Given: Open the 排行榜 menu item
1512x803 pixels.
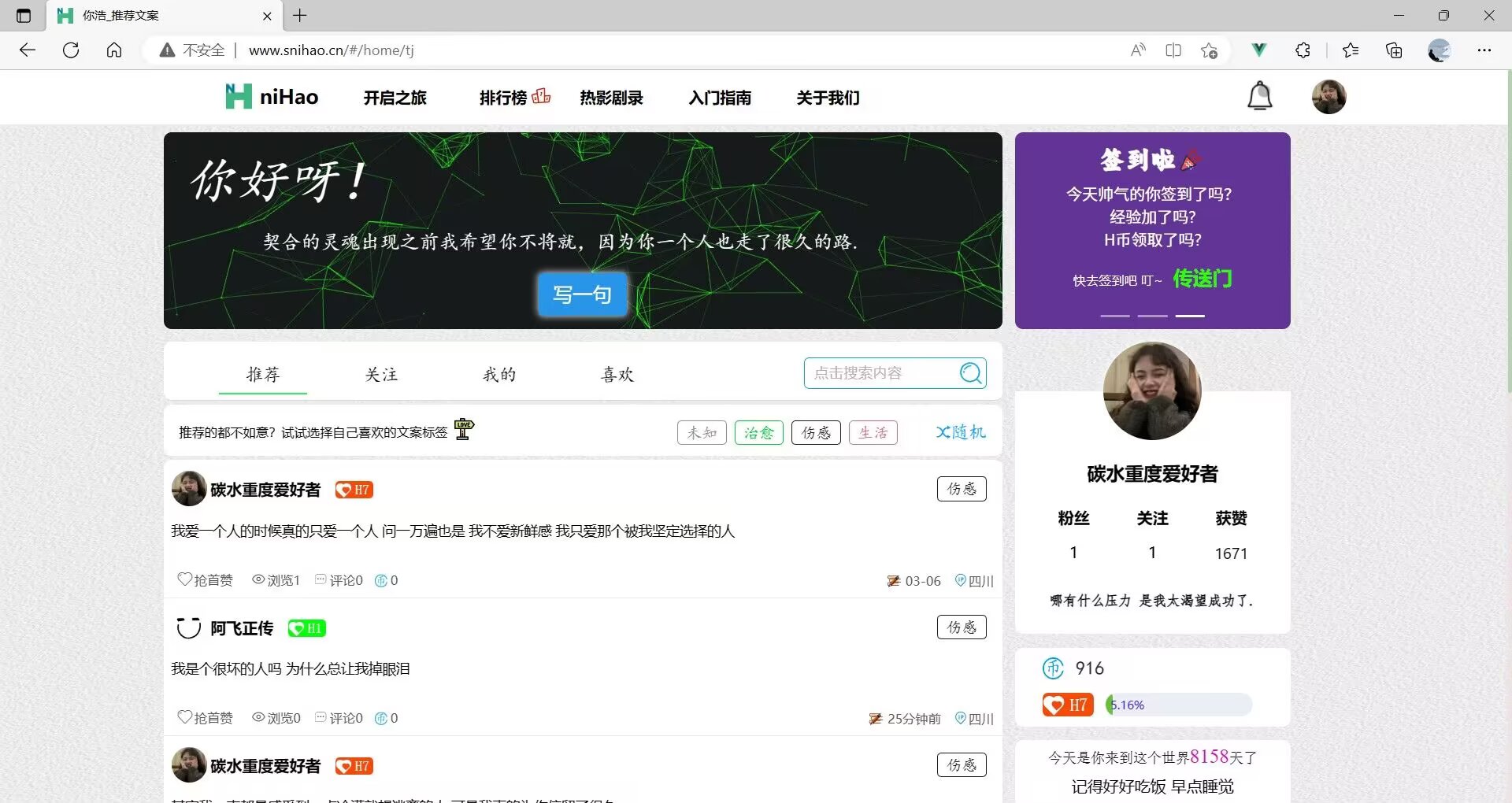Looking at the screenshot, I should point(503,98).
